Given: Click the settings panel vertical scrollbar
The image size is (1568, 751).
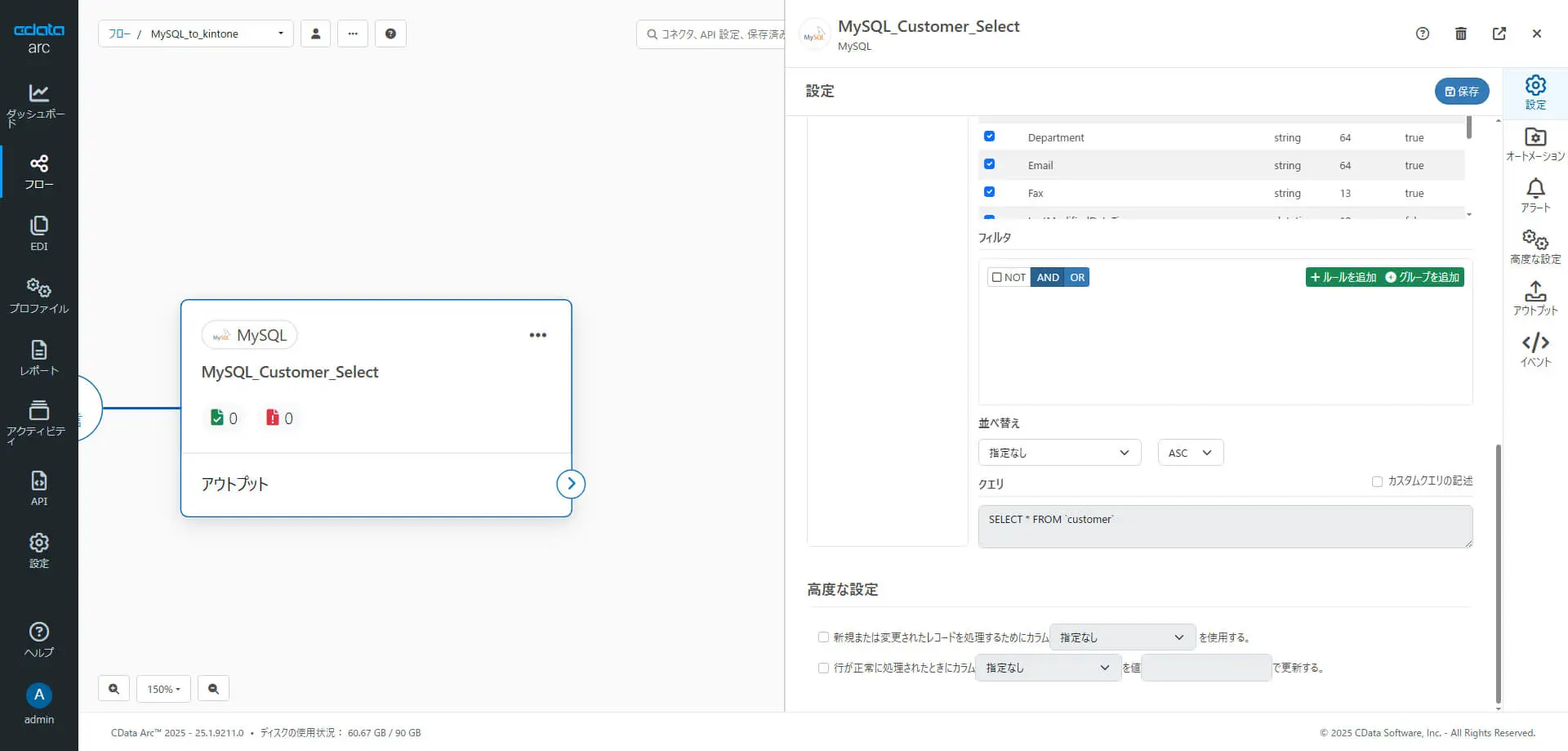Looking at the screenshot, I should pyautogui.click(x=1498, y=574).
